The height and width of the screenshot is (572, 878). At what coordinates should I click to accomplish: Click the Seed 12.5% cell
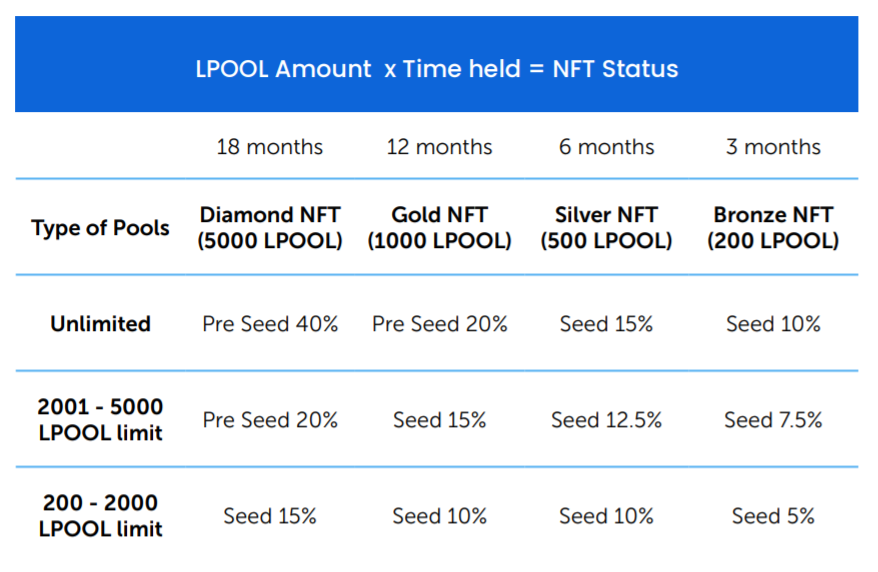coord(606,420)
